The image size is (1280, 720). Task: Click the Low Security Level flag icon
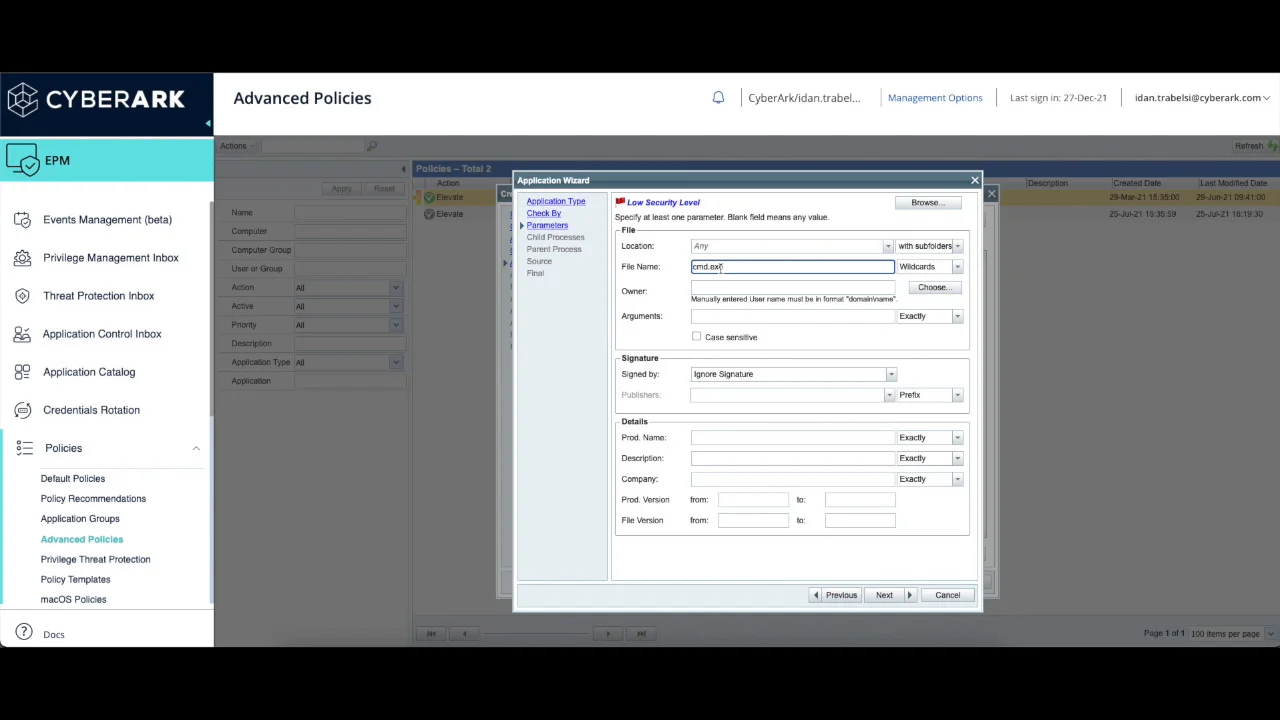pyautogui.click(x=620, y=202)
